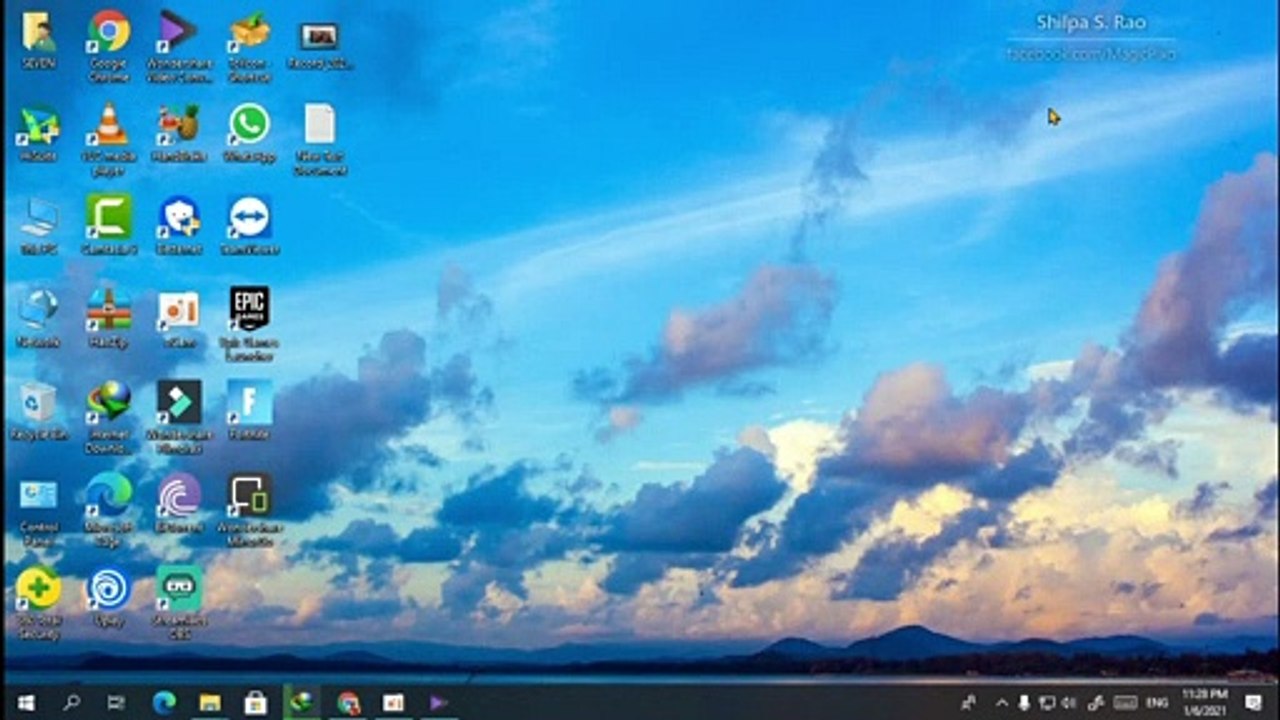
Task: Launch Fortnite from the desktop
Action: point(249,411)
